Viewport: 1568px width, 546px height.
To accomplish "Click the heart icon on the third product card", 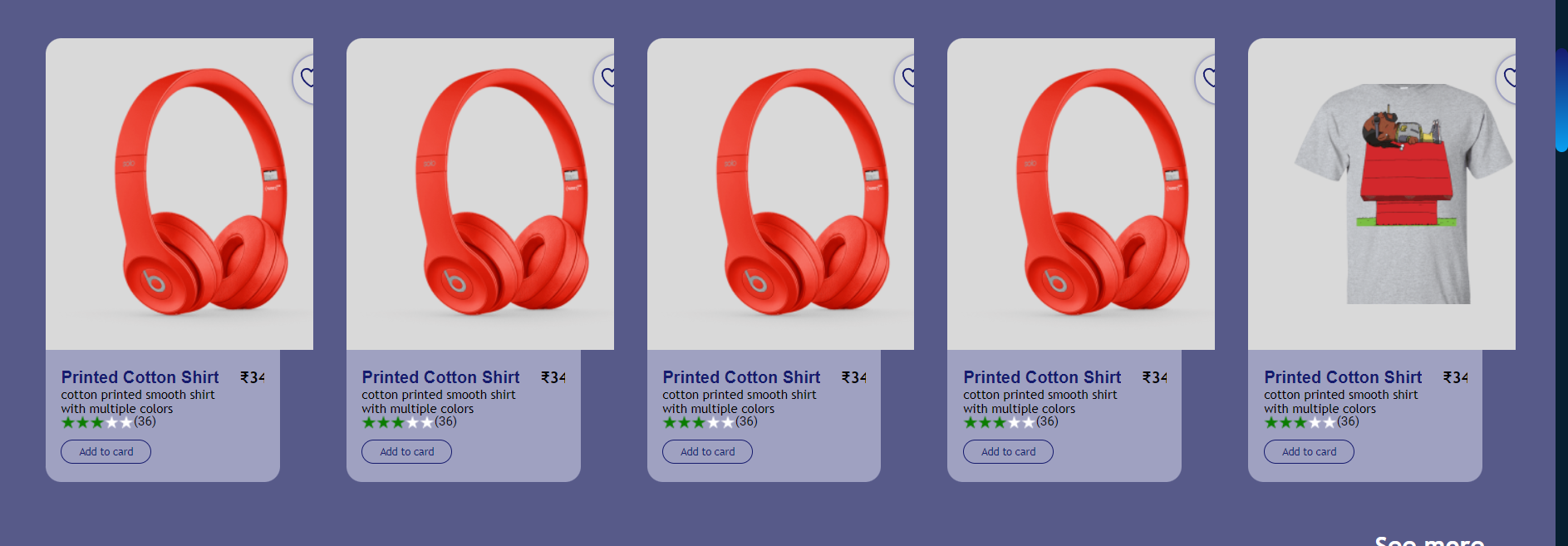I will click(x=908, y=78).
